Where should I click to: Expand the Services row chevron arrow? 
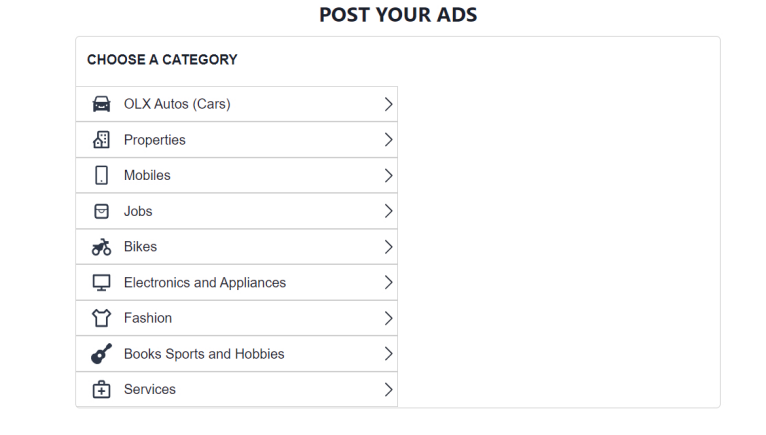point(388,390)
